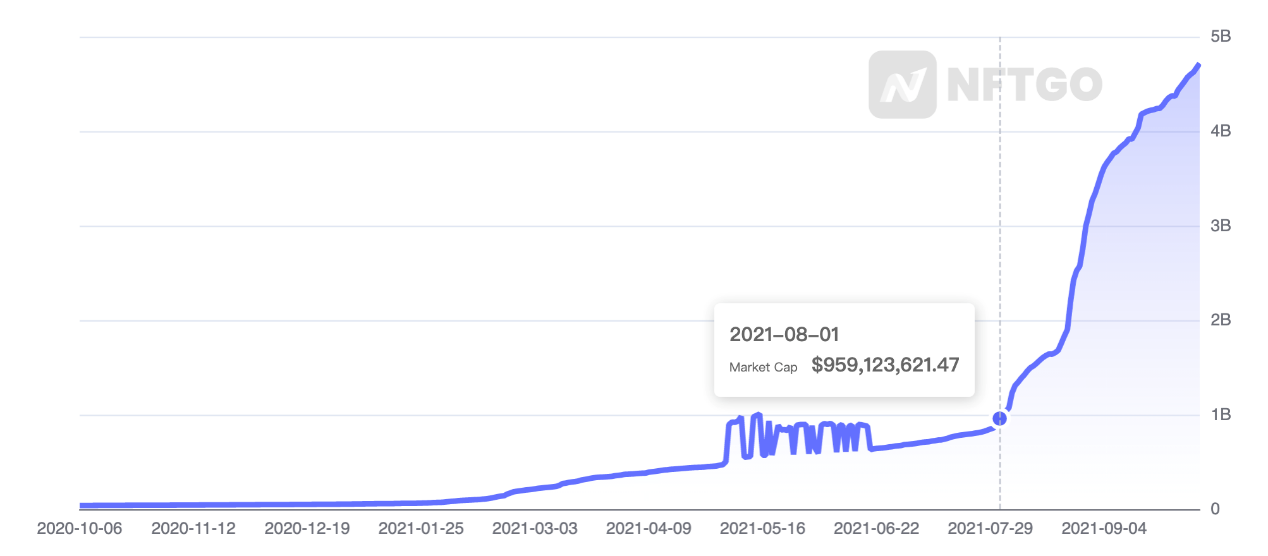Click the 2021-08-01 date in tooltip
The width and height of the screenshot is (1268, 556).
coord(784,335)
